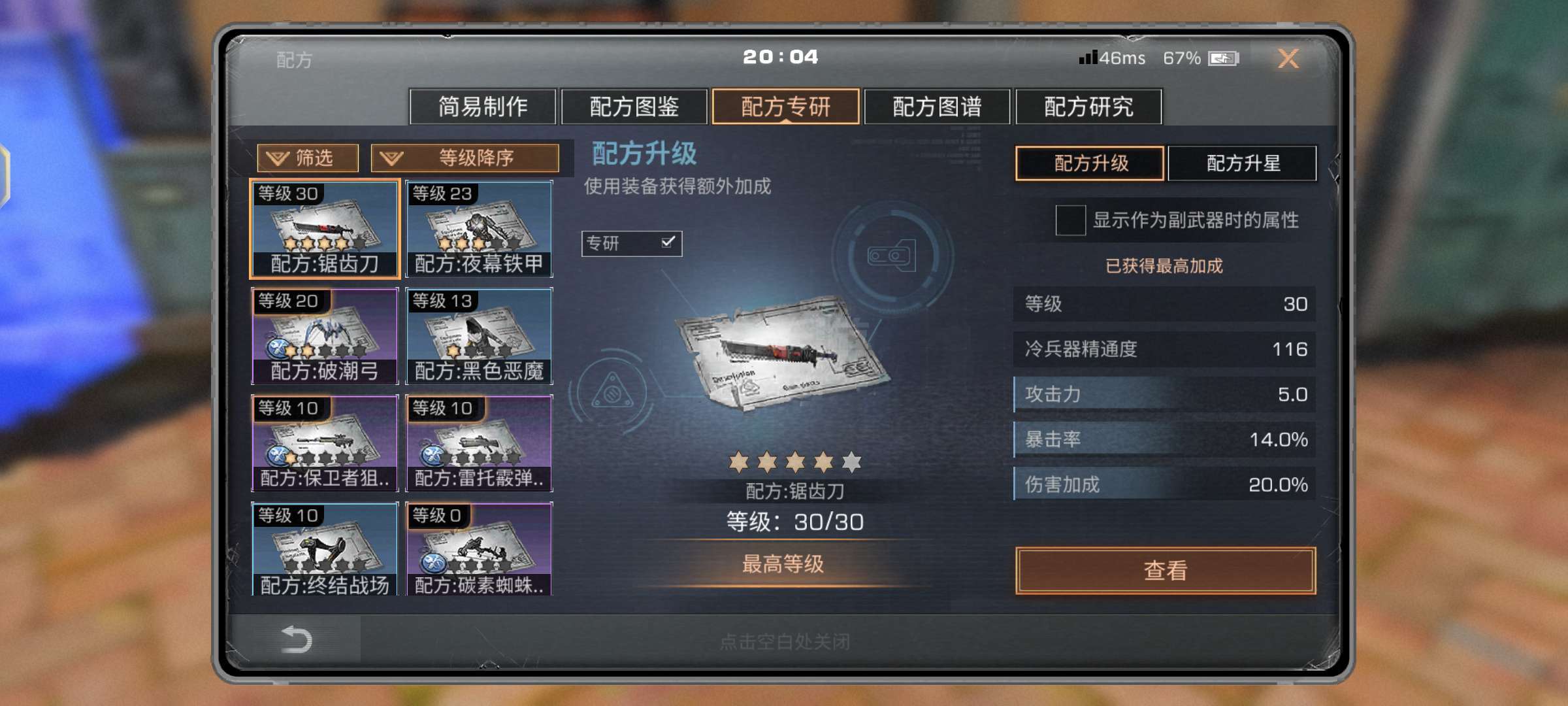Click the circular slot icon above the recipe

click(891, 256)
